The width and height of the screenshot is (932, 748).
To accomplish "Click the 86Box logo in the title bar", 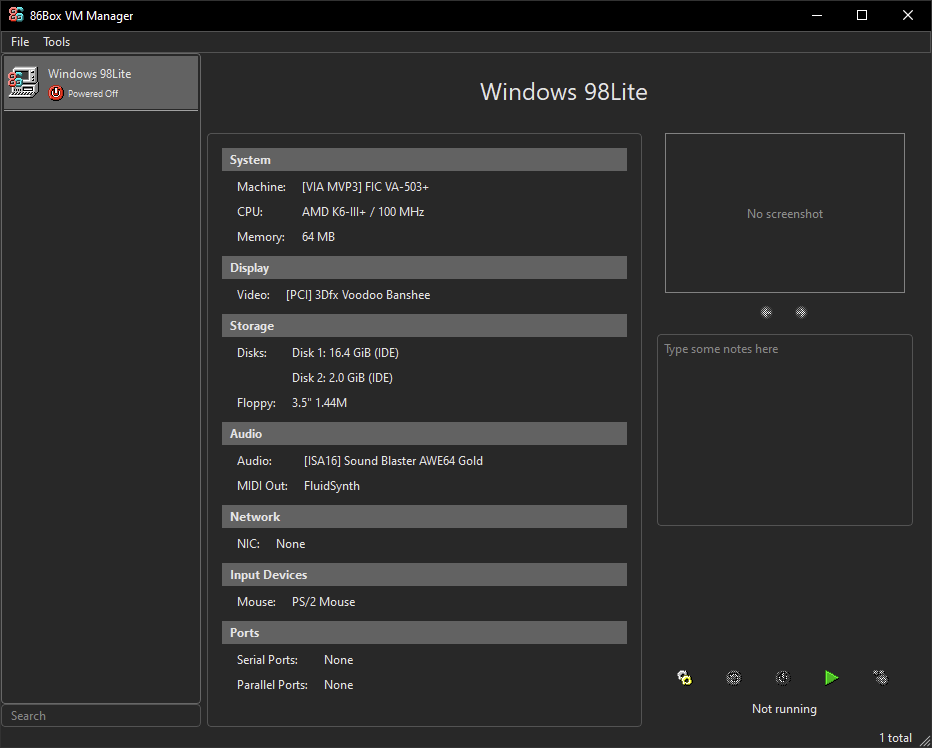I will [x=16, y=15].
